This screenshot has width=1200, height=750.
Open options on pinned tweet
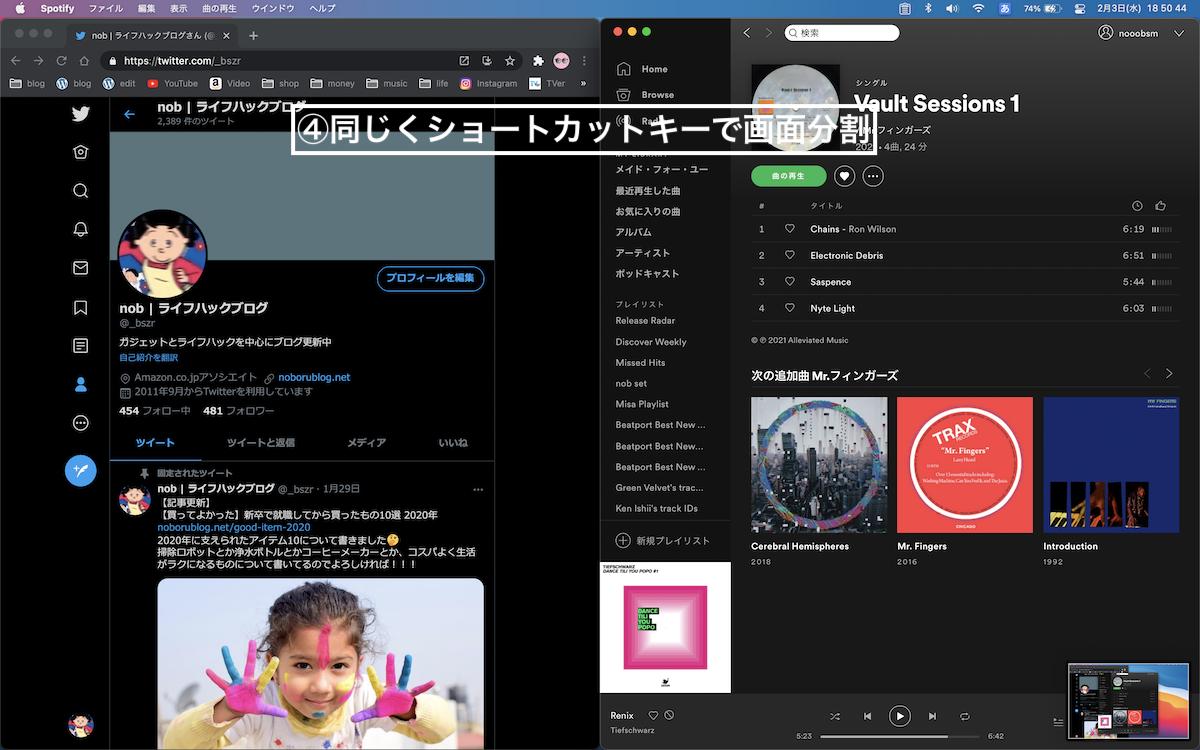[x=478, y=489]
